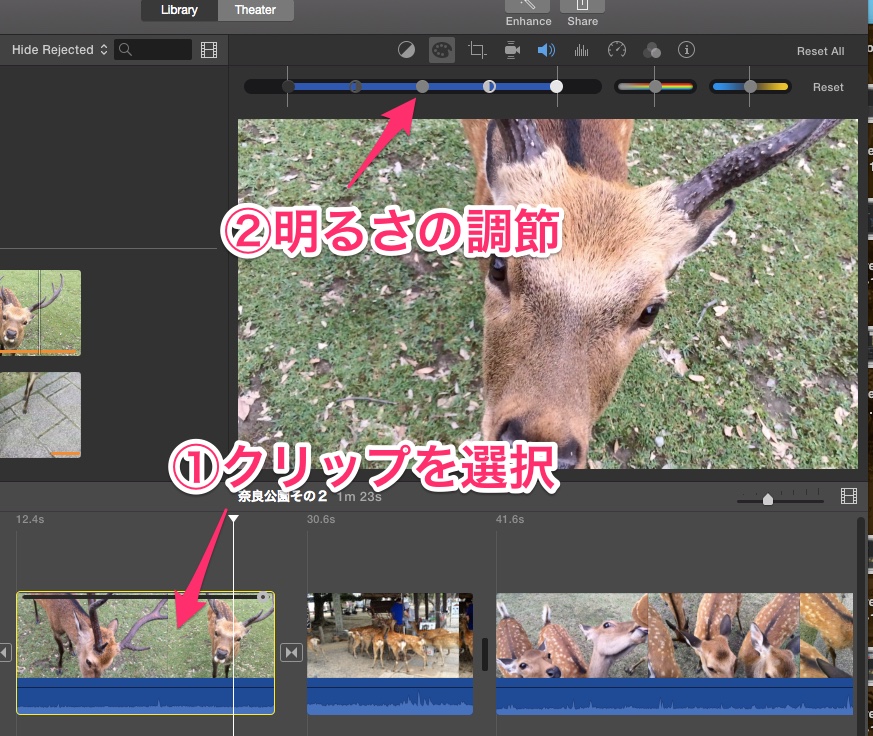Select the clip speed speedometer icon
Screen dimensions: 873x736
(616, 49)
